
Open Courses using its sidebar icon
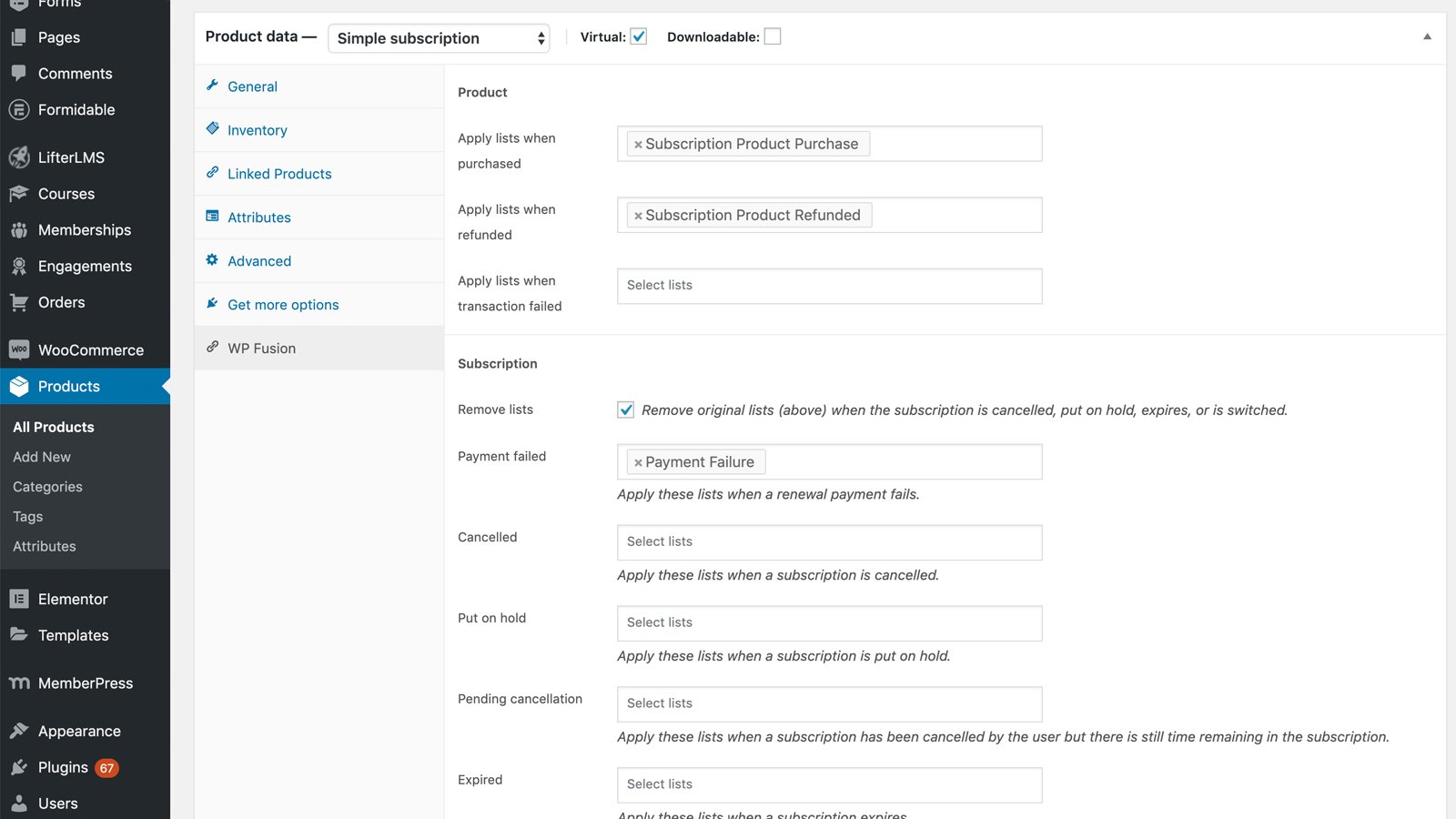(19, 193)
